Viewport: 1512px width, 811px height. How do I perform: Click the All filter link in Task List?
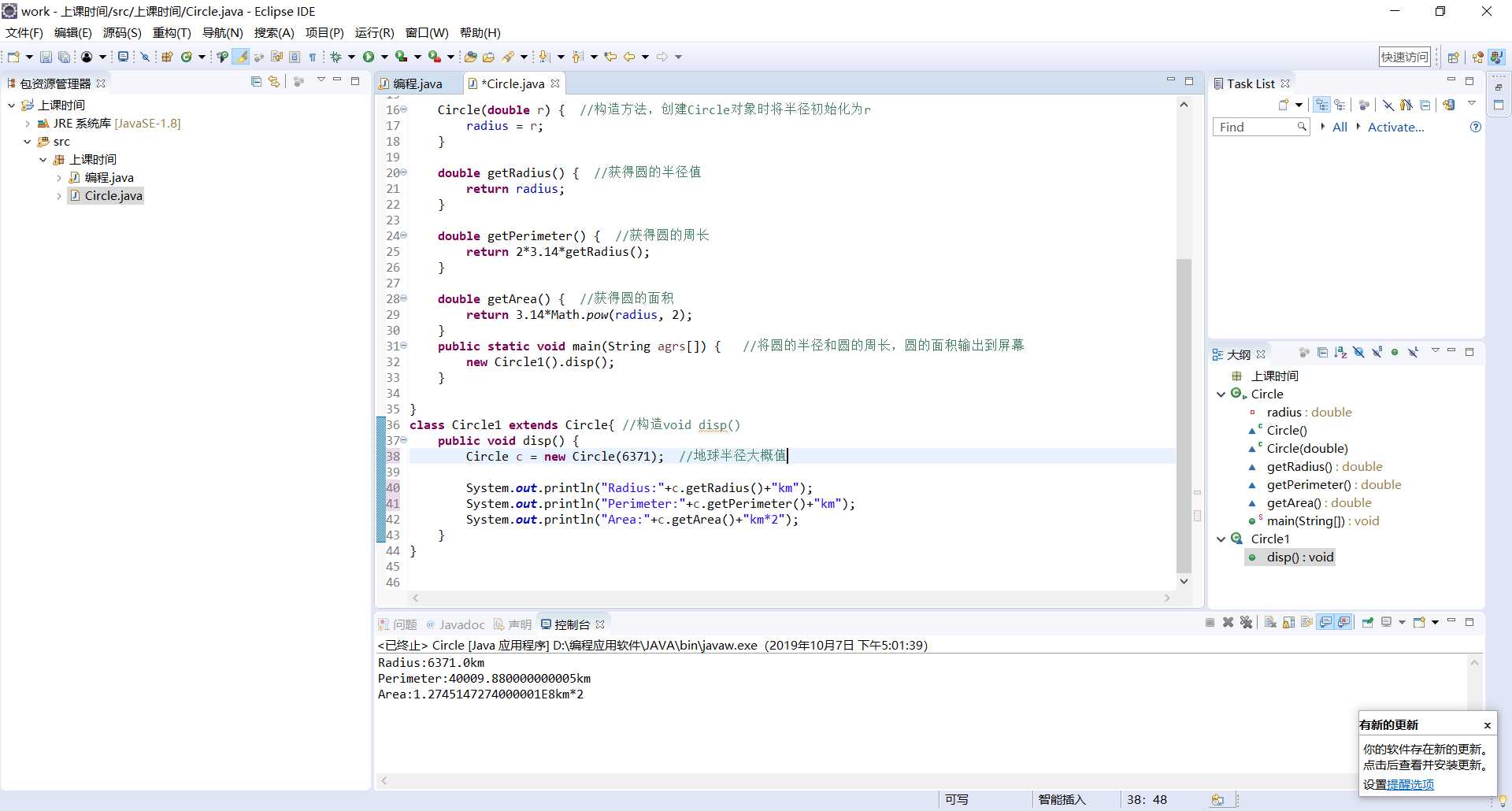(1340, 127)
